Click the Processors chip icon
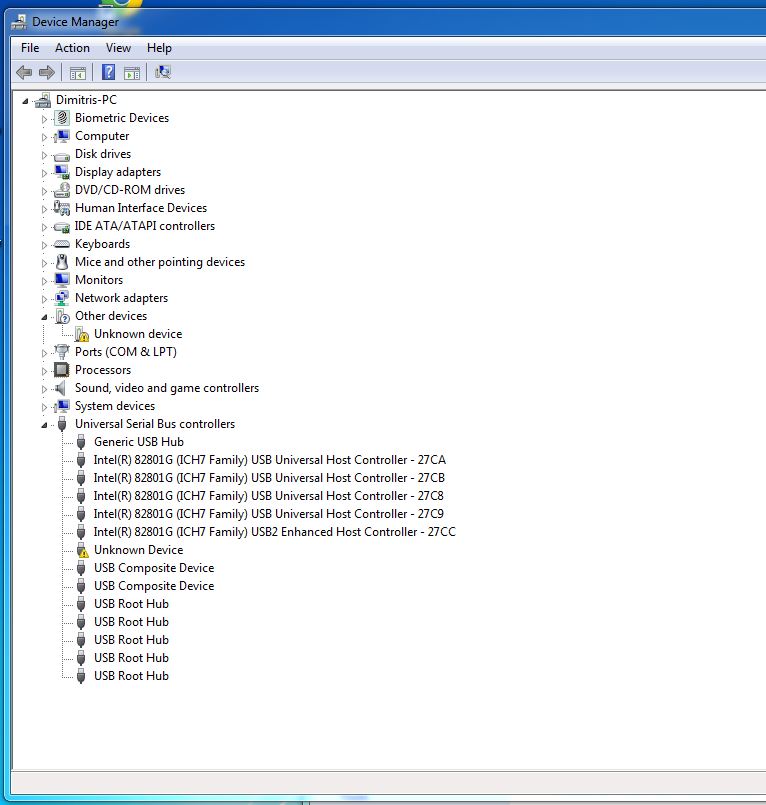Screen dimensions: 766x805 pyautogui.click(x=62, y=370)
